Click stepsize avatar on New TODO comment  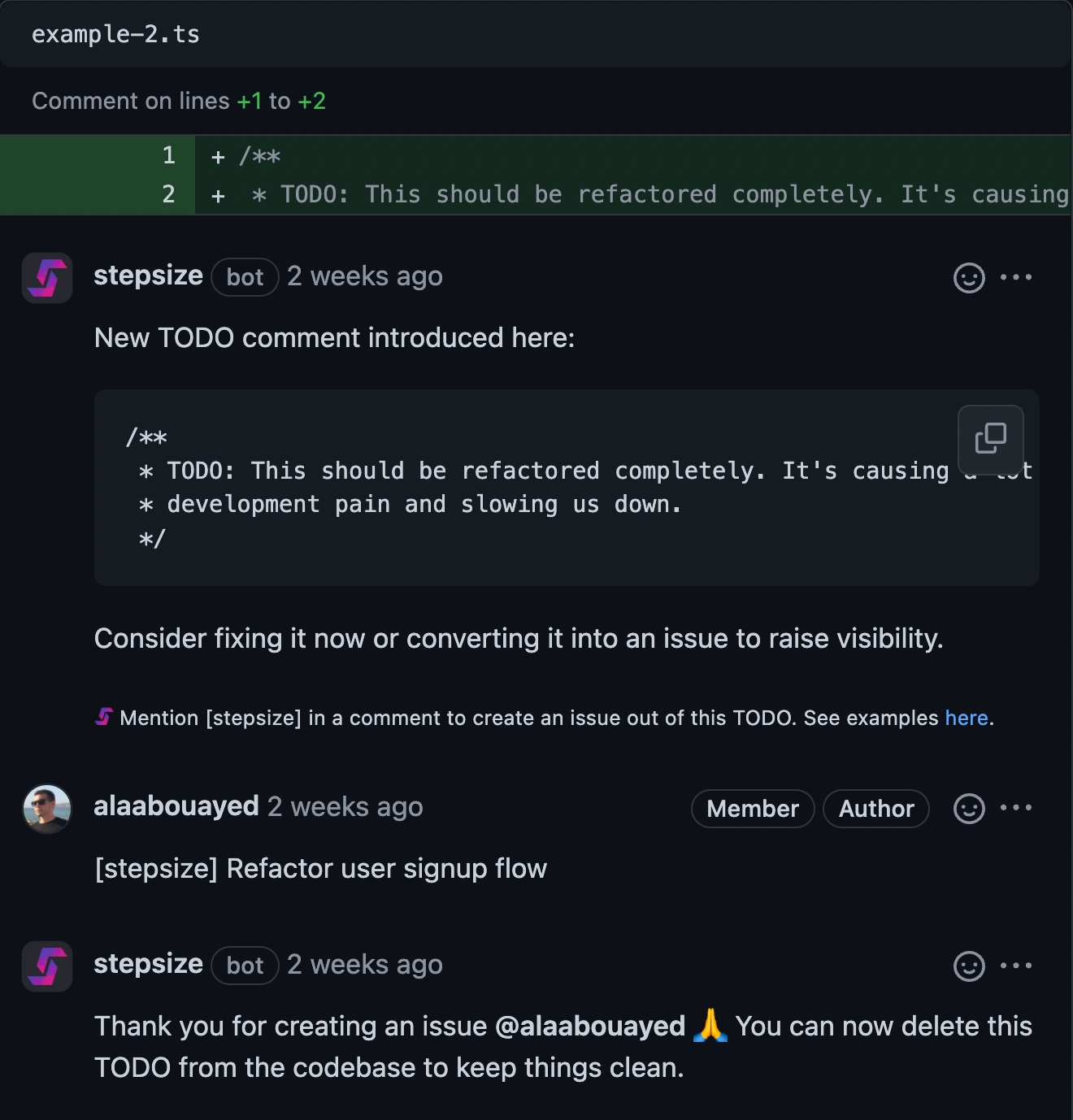(x=47, y=278)
